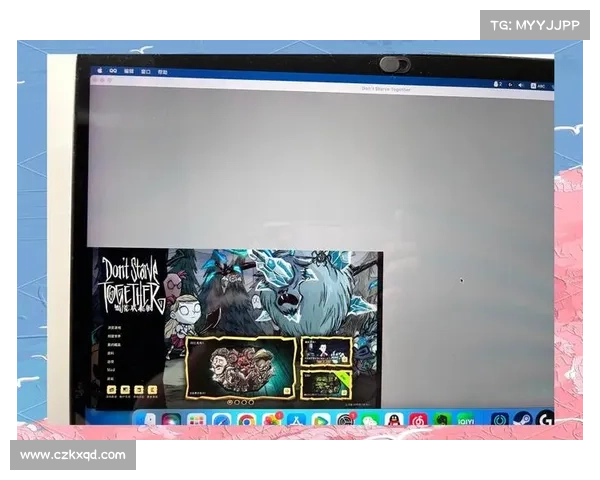Open Steam from the dock
This screenshot has width=600, height=480.
click(523, 419)
